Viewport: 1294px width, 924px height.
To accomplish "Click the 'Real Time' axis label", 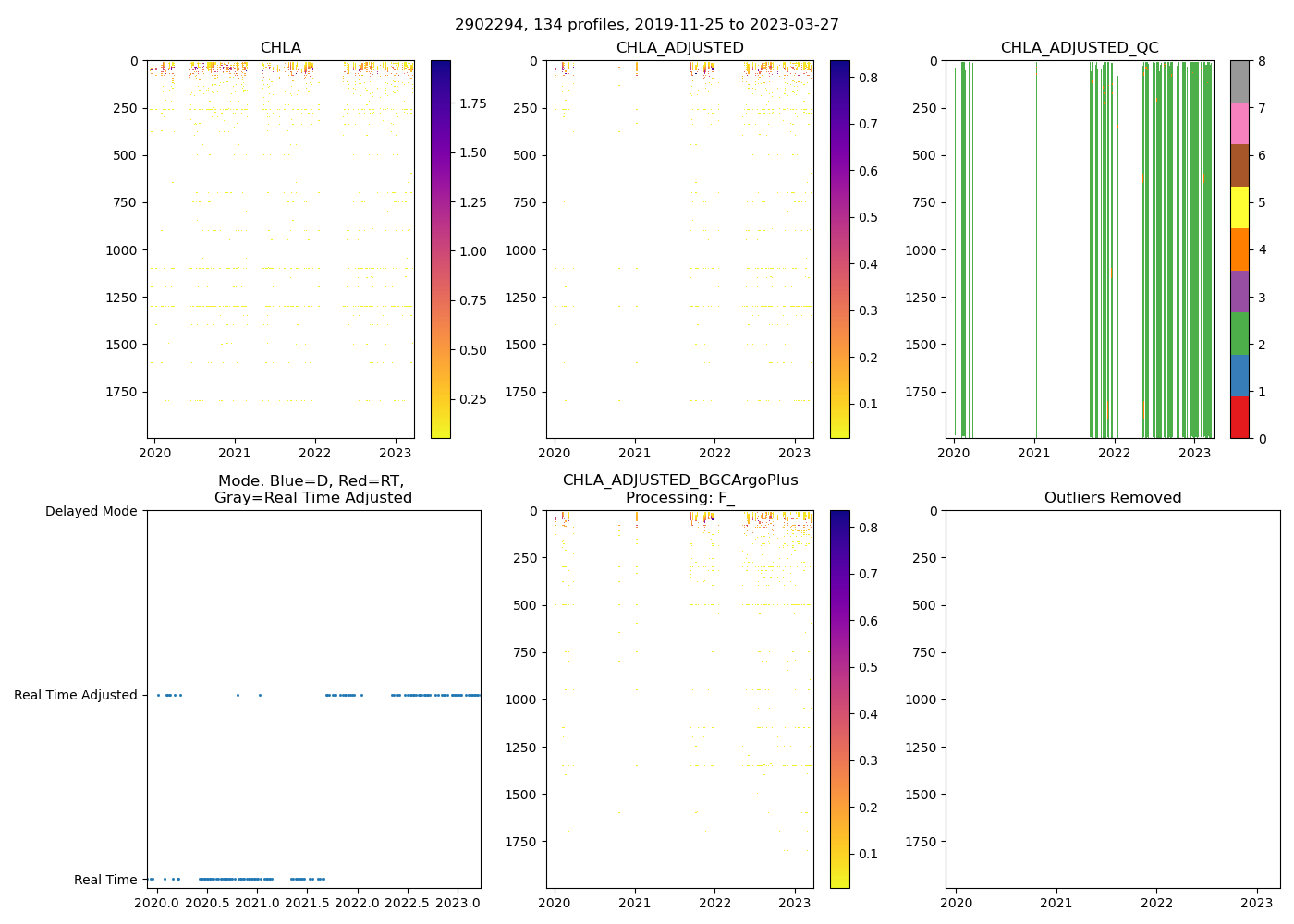I will (x=105, y=880).
